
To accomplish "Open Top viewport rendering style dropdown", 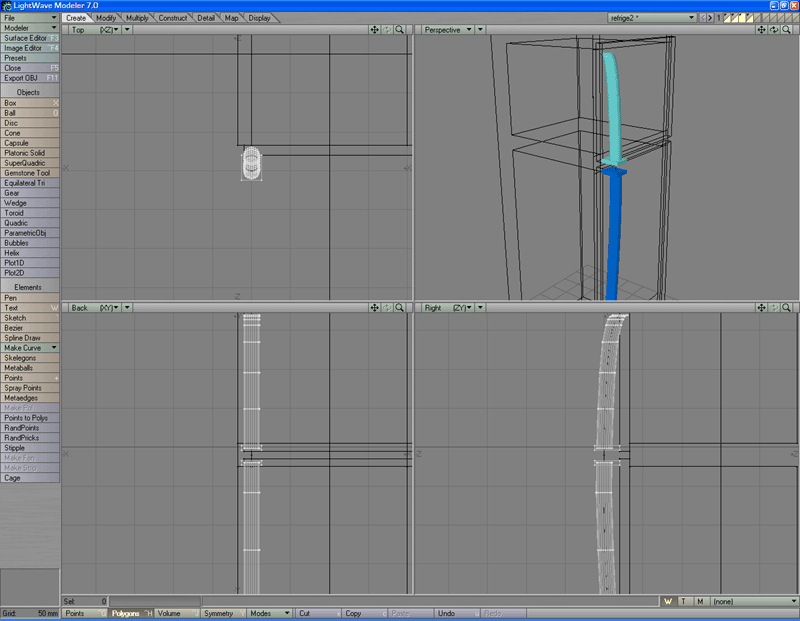I will click(x=127, y=30).
